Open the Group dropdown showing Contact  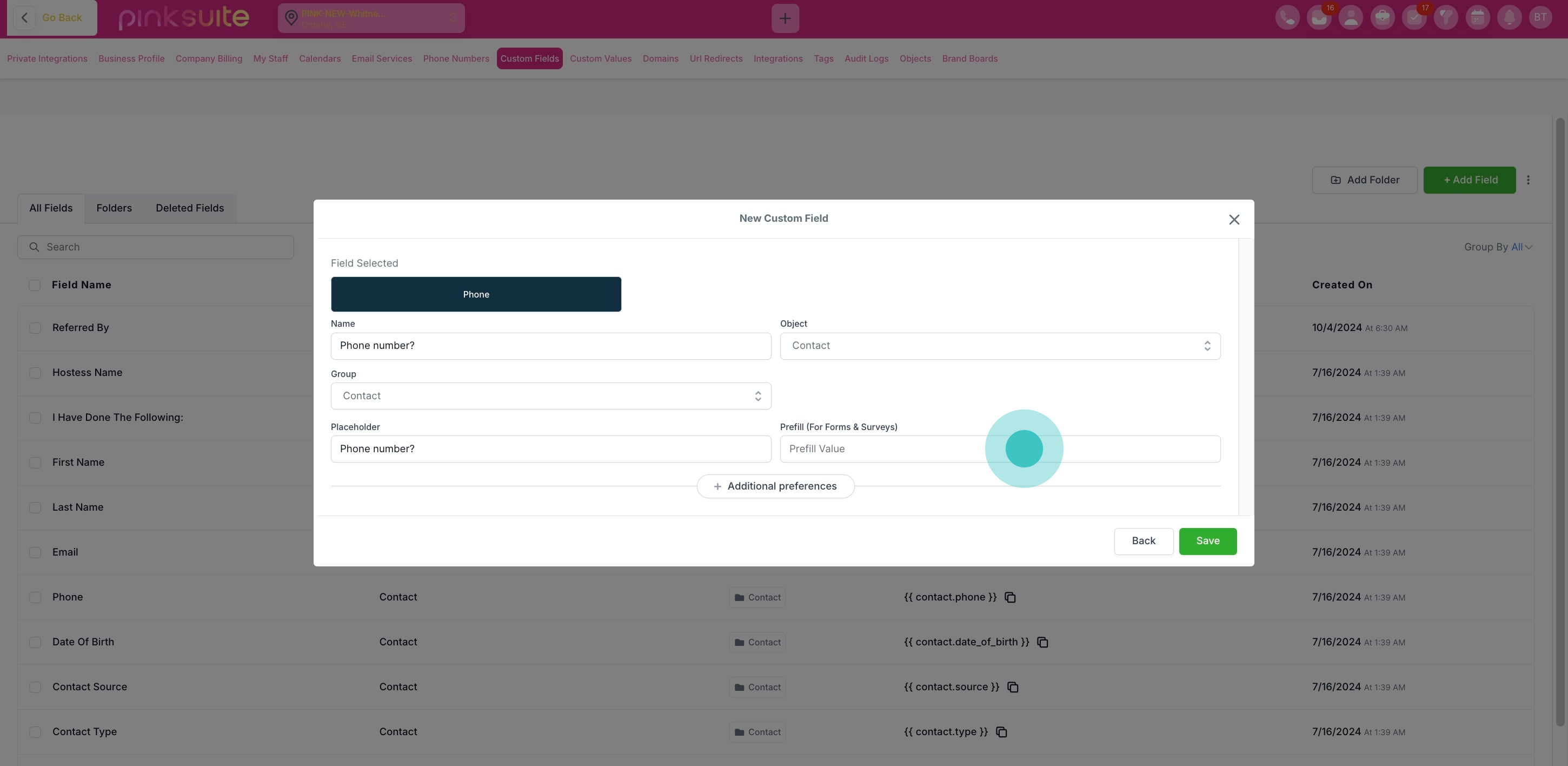click(x=550, y=396)
